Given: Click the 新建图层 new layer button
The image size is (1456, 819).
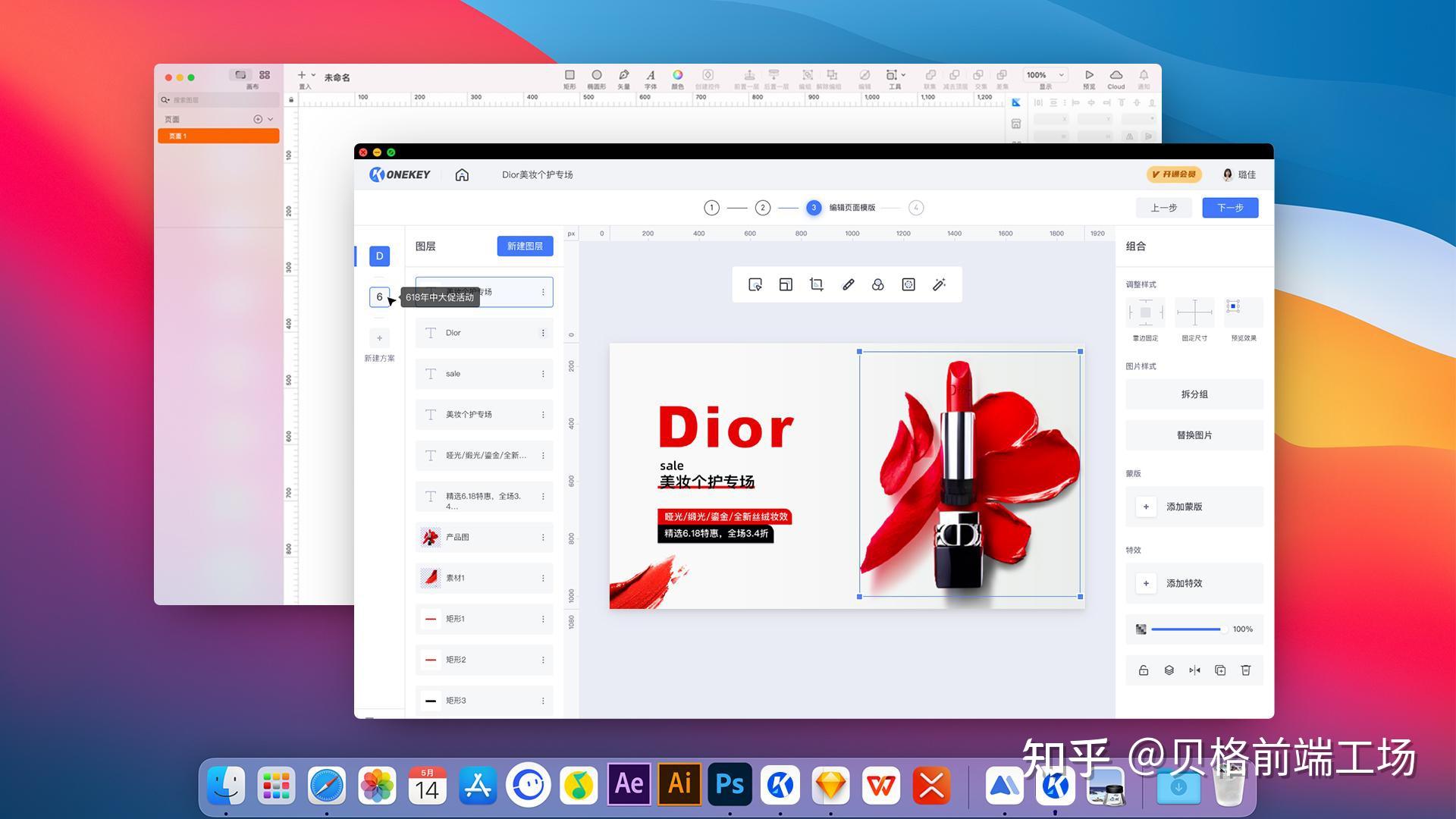Looking at the screenshot, I should (x=525, y=246).
